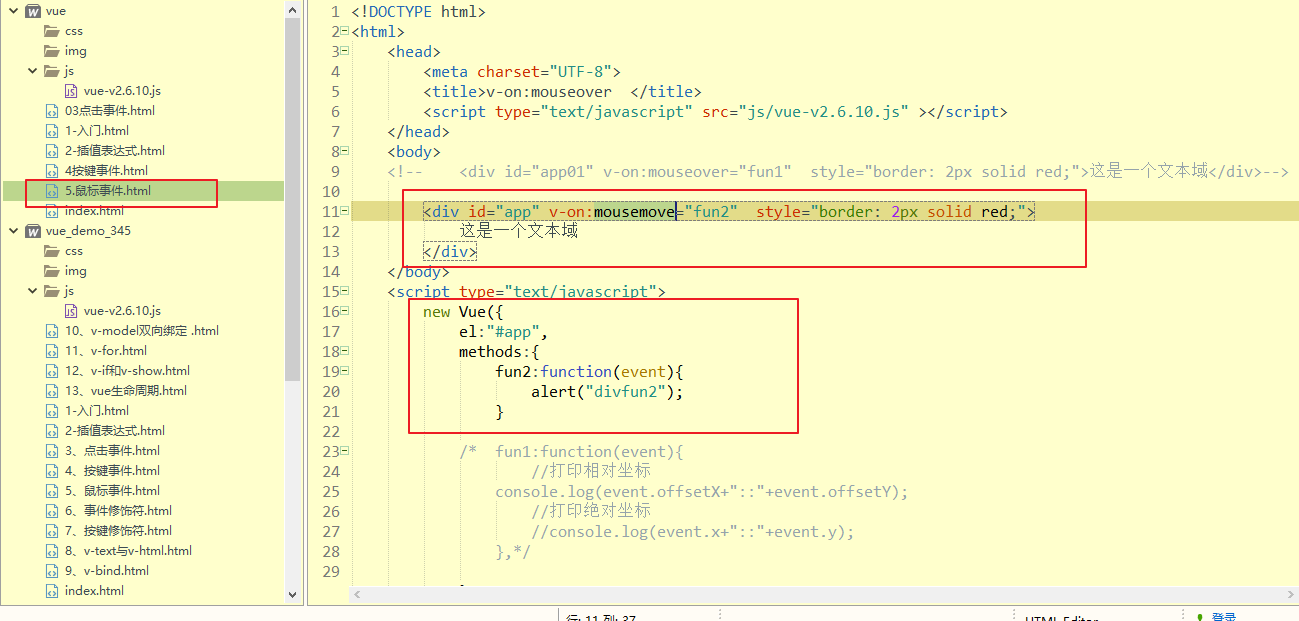Click the file icon of 6、事件修饰符.html

[x=52, y=511]
